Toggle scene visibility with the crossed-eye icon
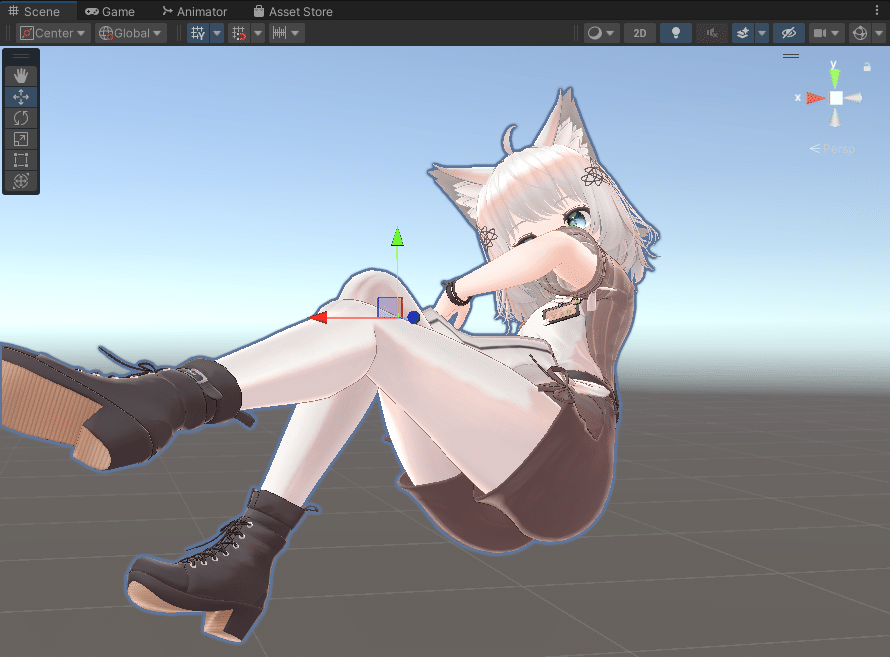The width and height of the screenshot is (890, 657). point(788,32)
